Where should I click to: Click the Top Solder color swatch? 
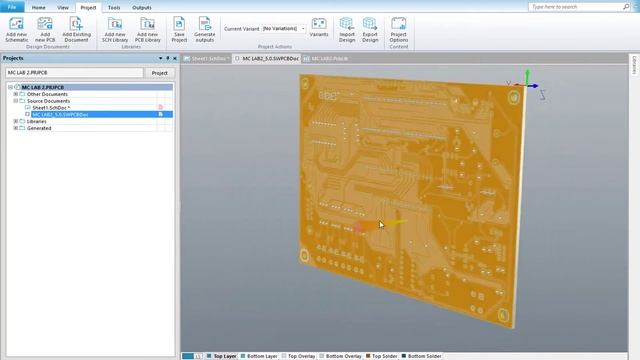tap(368, 356)
